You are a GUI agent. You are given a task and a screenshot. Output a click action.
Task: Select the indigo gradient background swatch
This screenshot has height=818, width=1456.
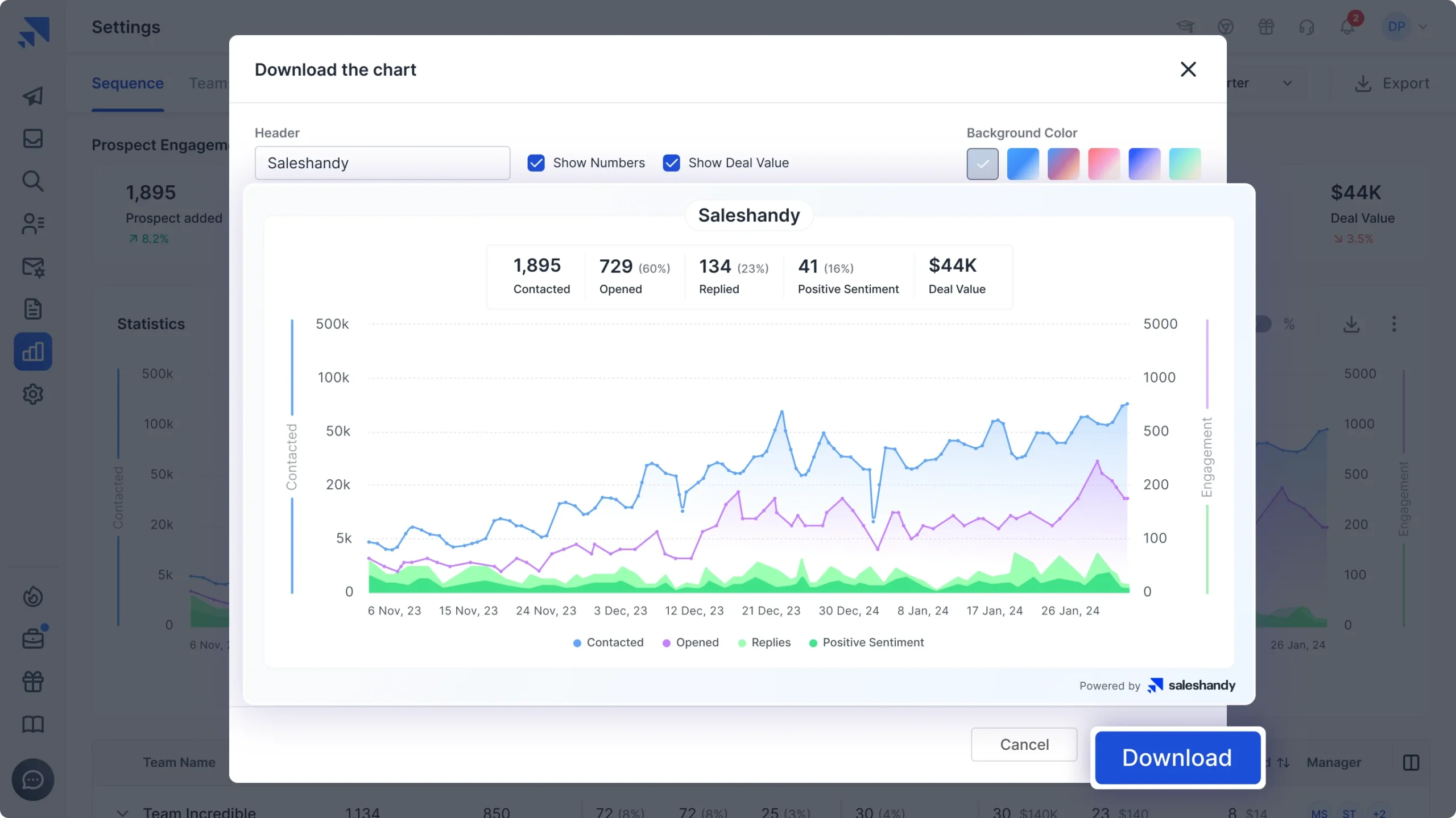1144,164
